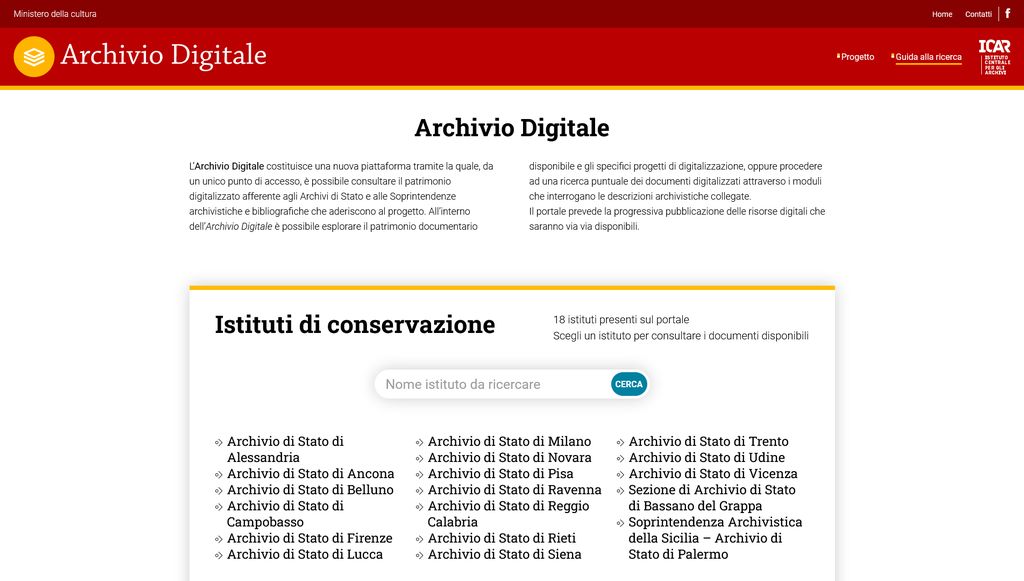Open the Contatti page

[x=978, y=14]
